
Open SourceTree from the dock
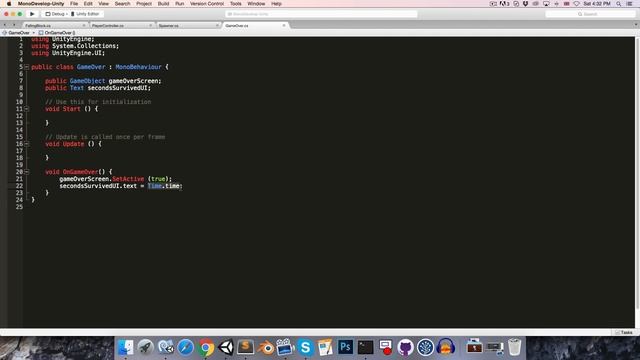click(425, 347)
